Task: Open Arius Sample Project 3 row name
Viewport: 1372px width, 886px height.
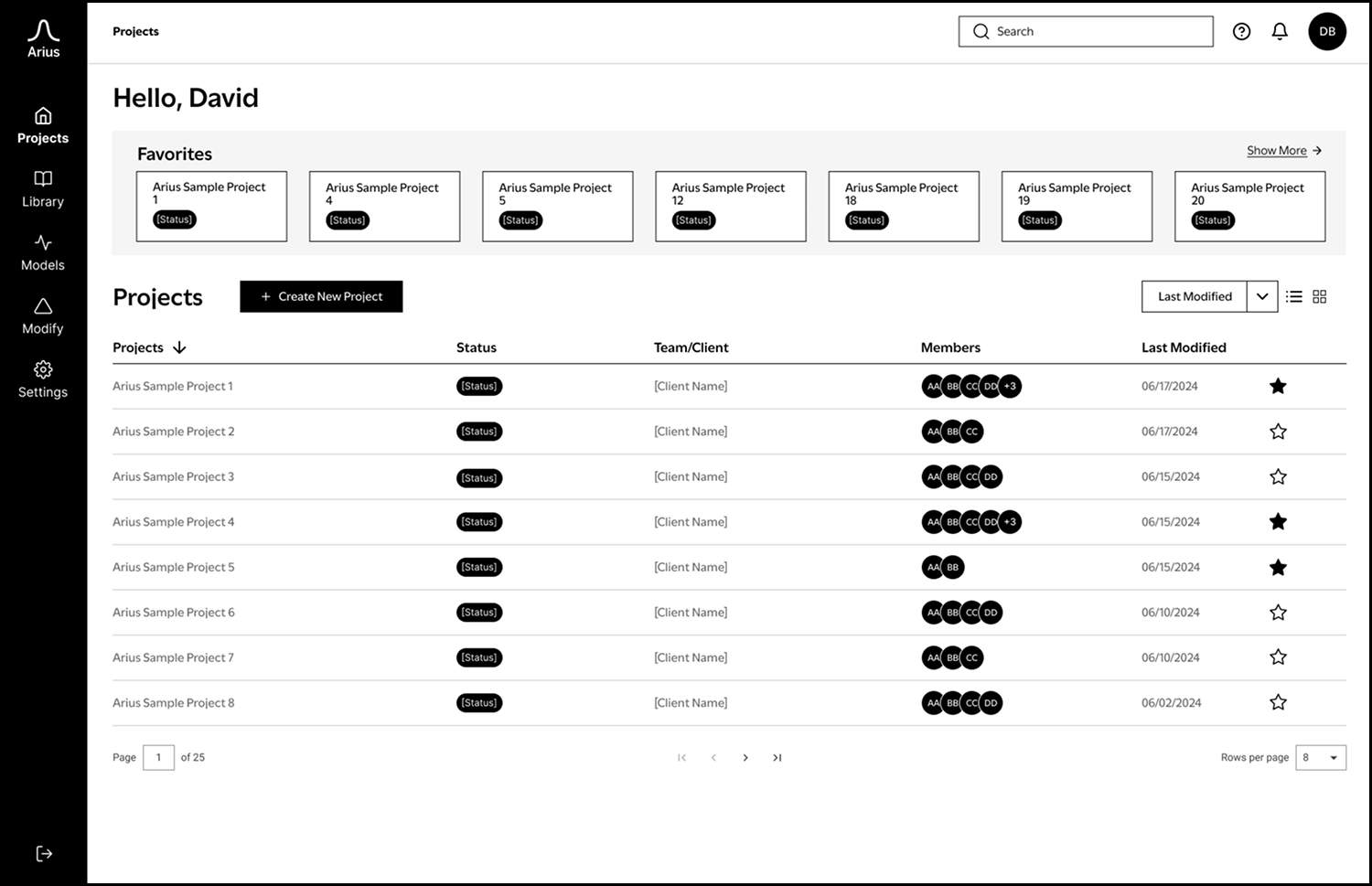Action: click(174, 476)
